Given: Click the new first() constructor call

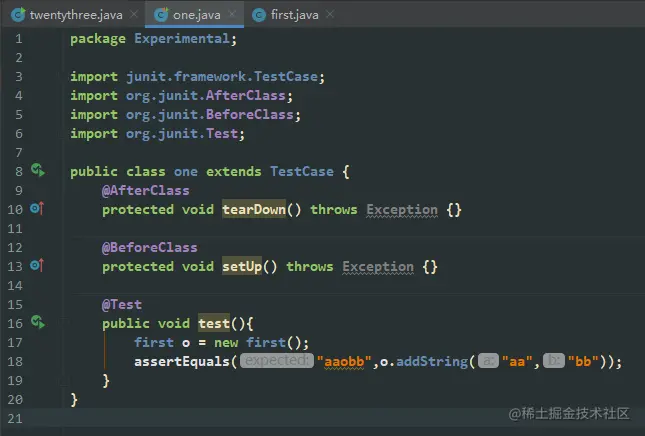Looking at the screenshot, I should (x=258, y=342).
